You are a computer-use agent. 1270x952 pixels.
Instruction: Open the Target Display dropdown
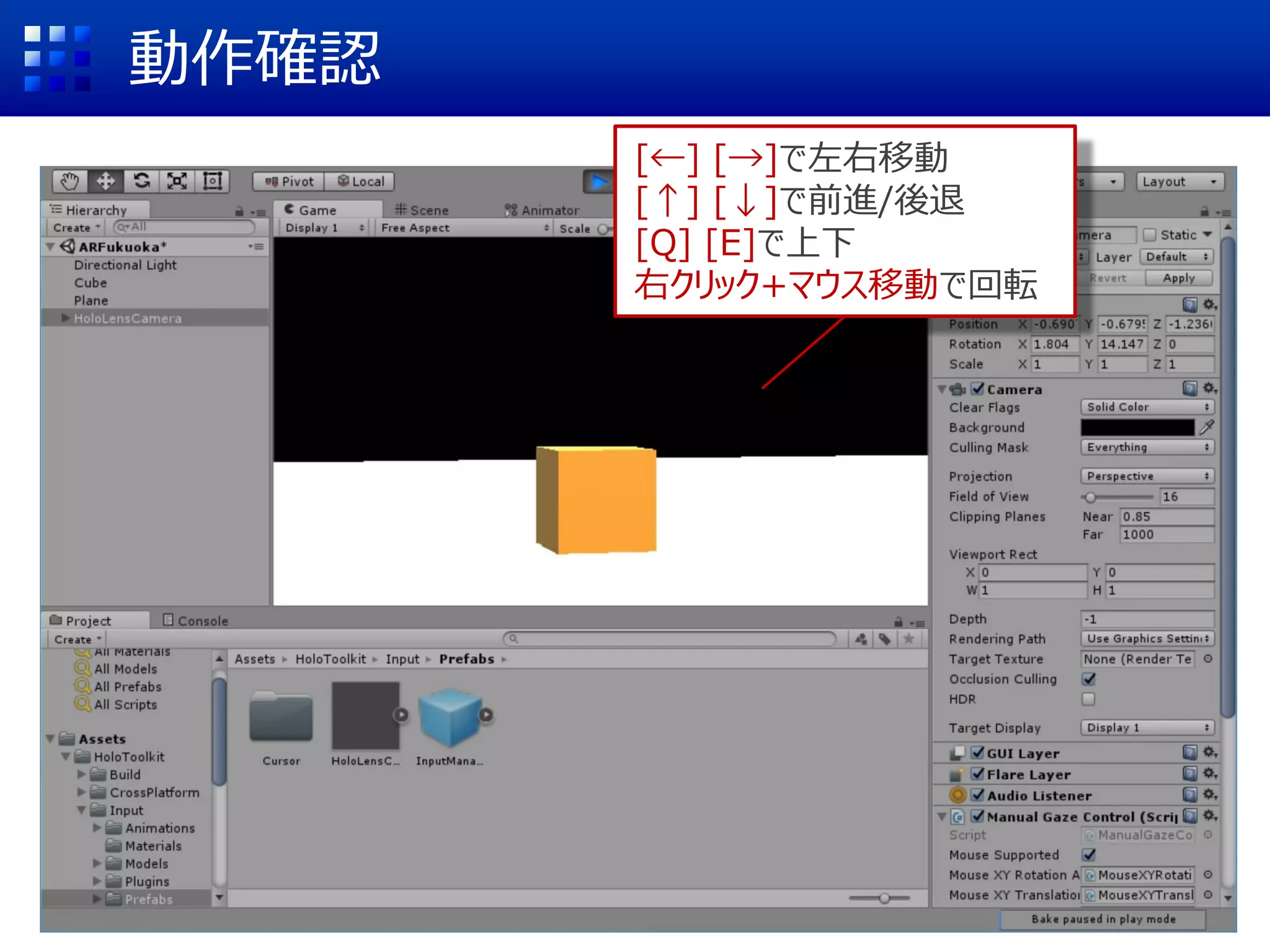click(x=1147, y=728)
